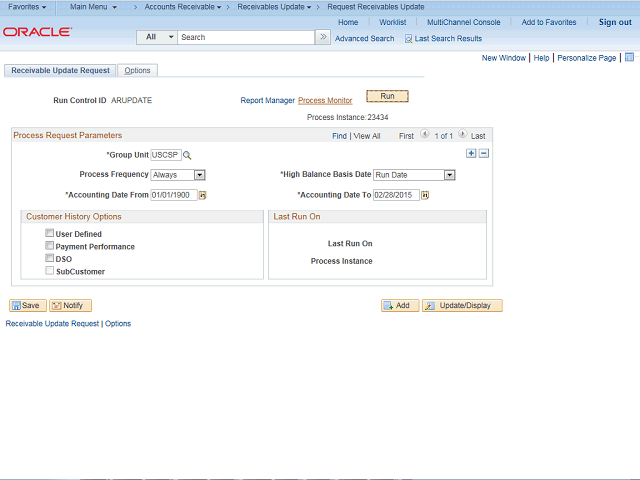Submit search with the double-arrow button
The image size is (640, 480).
(x=323, y=37)
